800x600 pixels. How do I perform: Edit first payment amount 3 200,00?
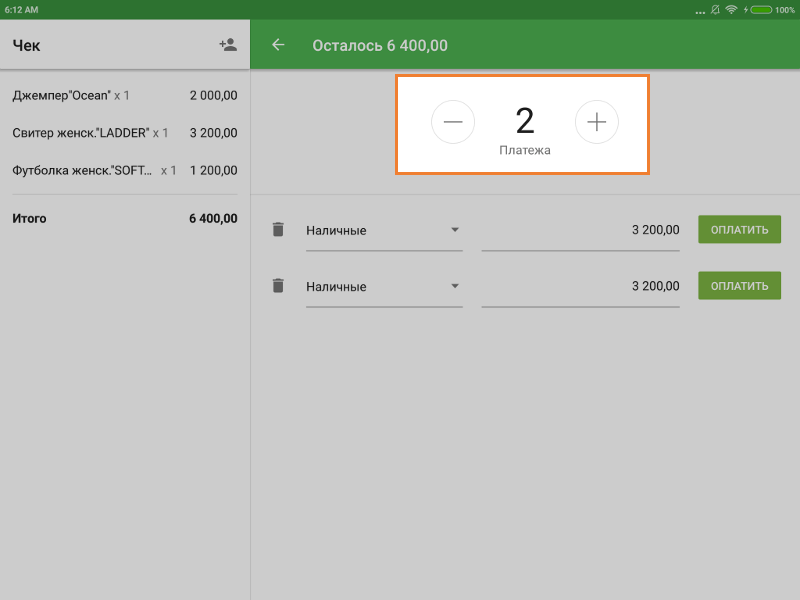[580, 231]
